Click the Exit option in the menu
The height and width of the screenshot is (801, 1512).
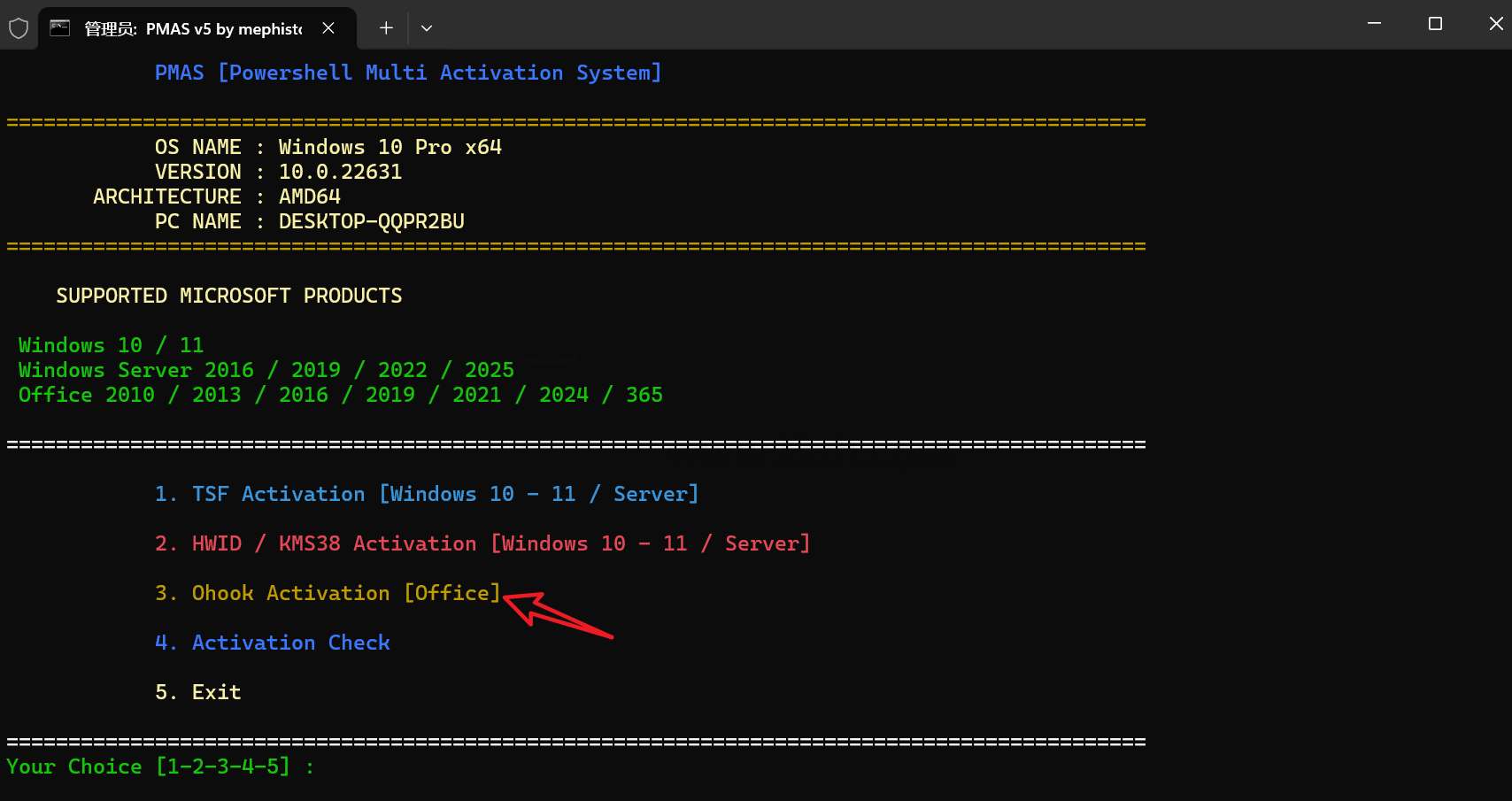(x=198, y=692)
